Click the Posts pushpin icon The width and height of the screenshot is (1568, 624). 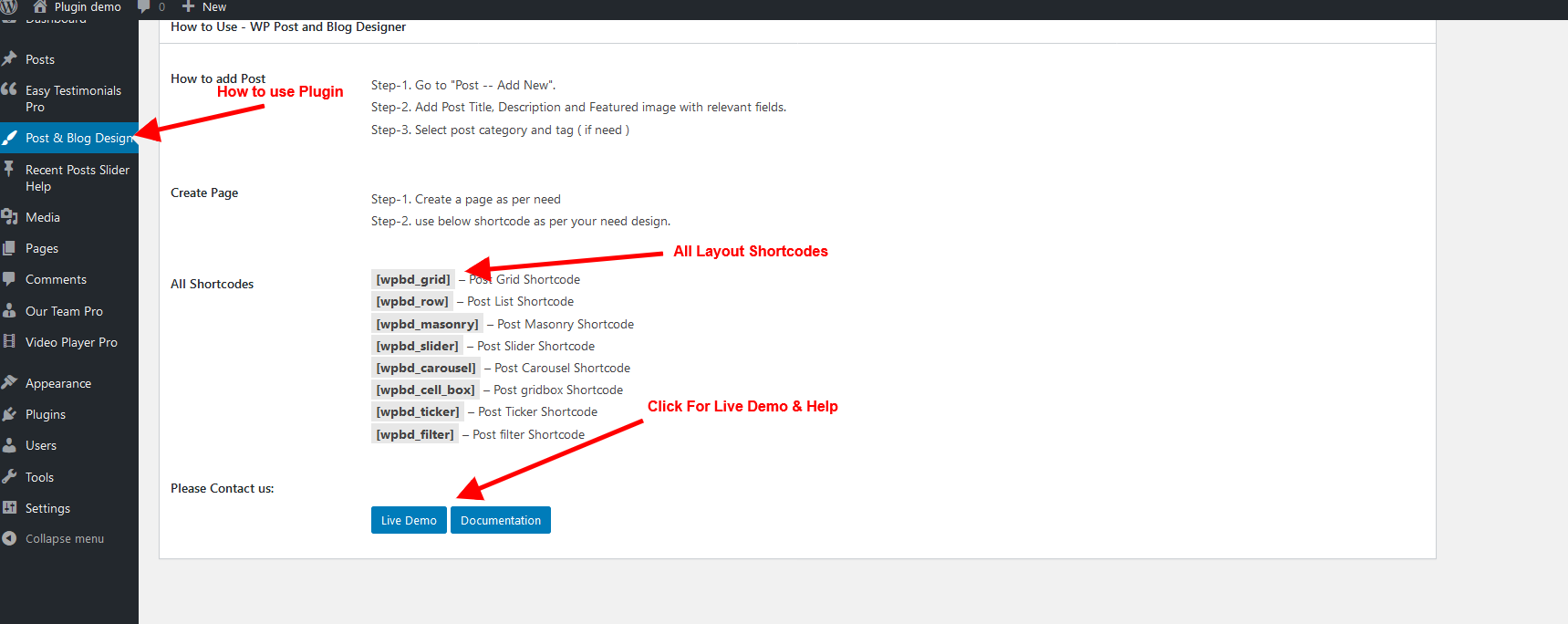(10, 58)
